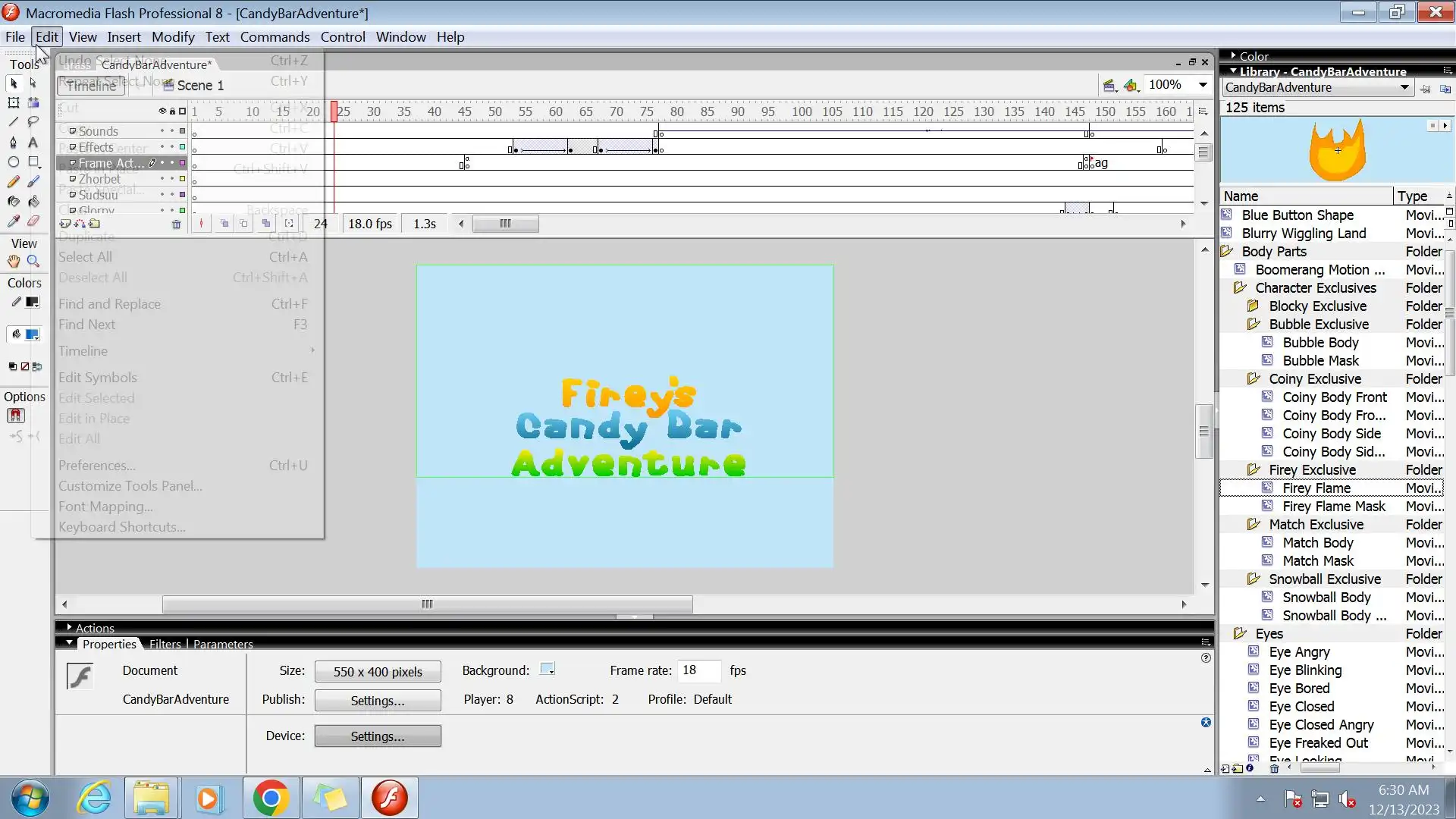Select the Free Transform tool

13,102
